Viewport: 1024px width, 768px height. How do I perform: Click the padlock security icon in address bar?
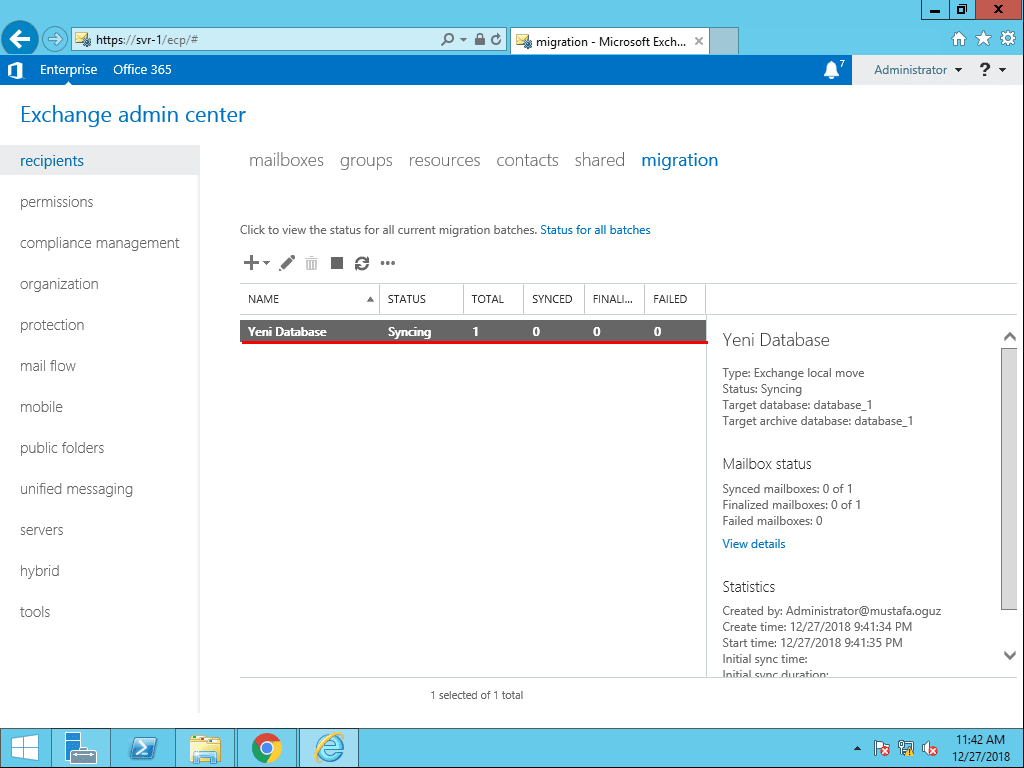click(479, 40)
